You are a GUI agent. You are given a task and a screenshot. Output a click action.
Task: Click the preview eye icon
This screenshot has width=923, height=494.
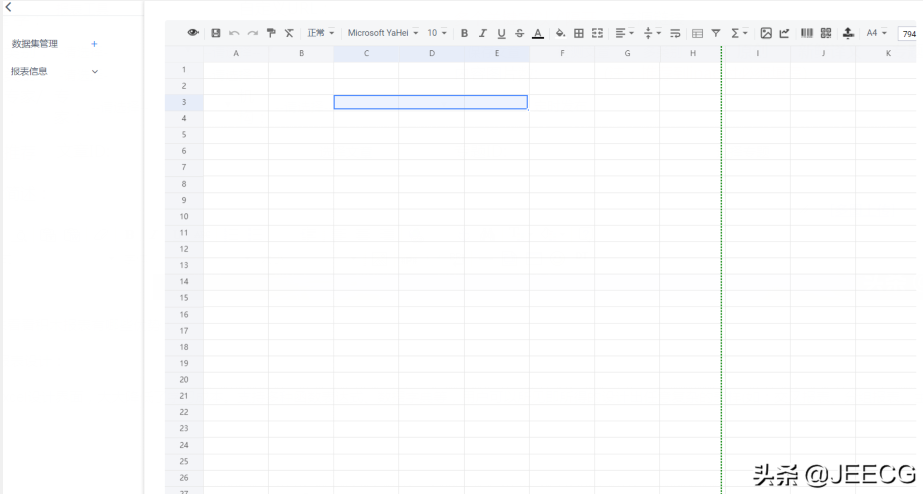(193, 33)
